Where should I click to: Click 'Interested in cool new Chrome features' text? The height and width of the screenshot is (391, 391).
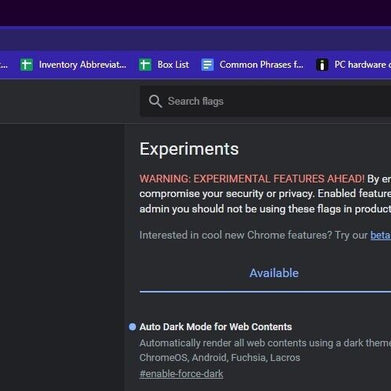[236, 235]
